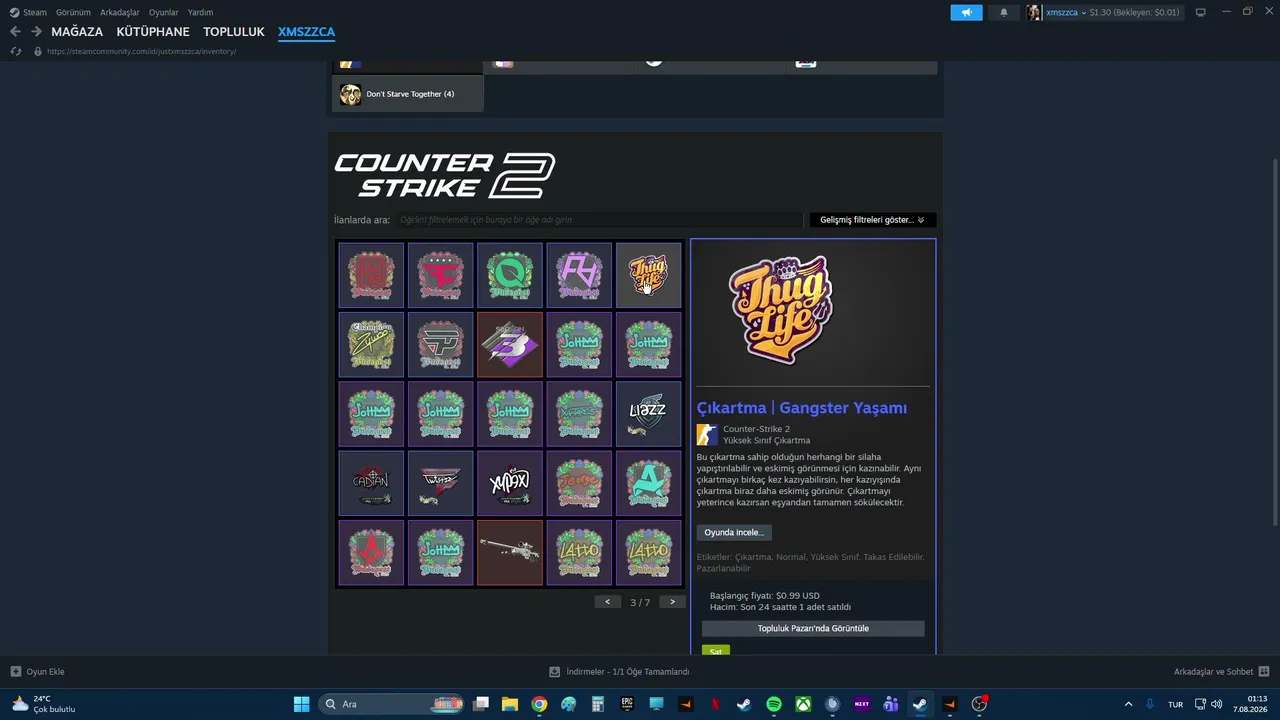Image resolution: width=1280 pixels, height=720 pixels.
Task: Open the TOPLULUK community tab
Action: coord(234,32)
